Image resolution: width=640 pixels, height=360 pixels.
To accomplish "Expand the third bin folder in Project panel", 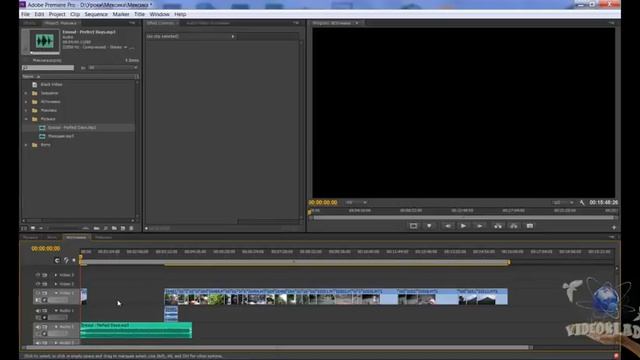I will click(x=26, y=110).
